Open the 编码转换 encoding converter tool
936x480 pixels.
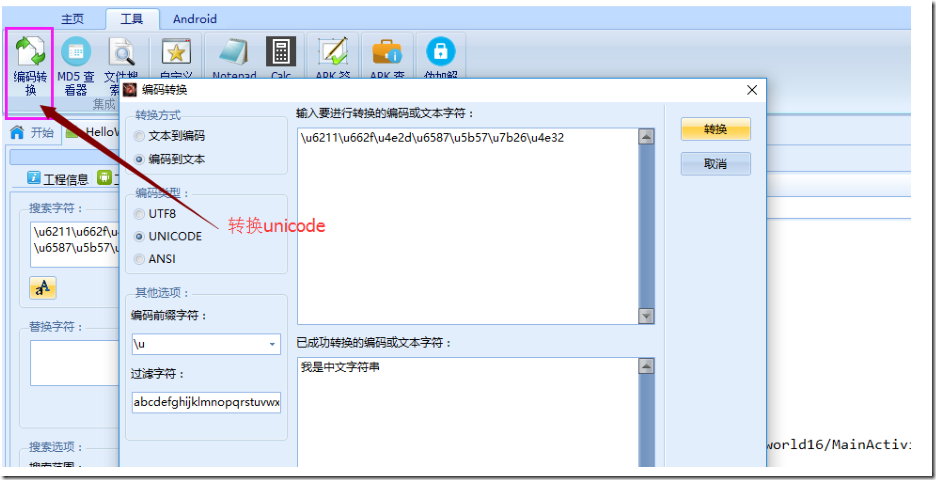[x=30, y=66]
